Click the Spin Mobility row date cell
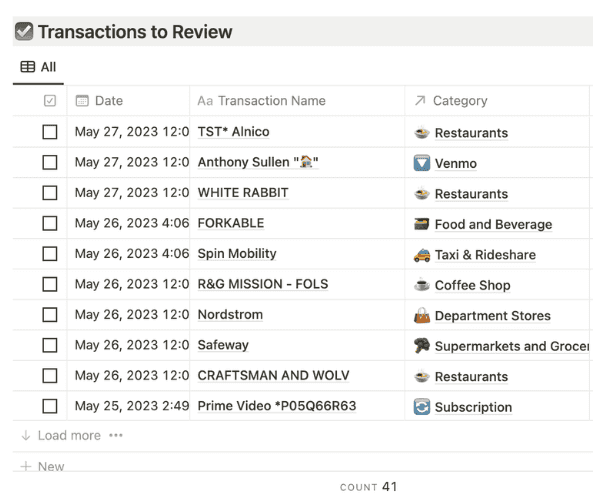Screen dimensions: 600x500 tap(128, 254)
